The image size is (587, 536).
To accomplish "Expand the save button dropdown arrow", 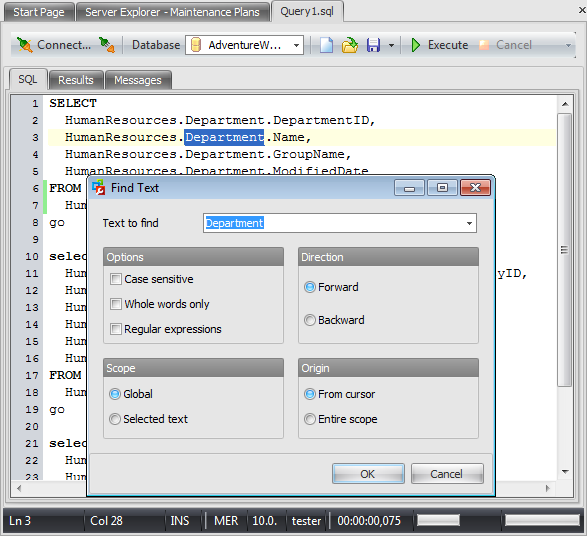I will (391, 45).
